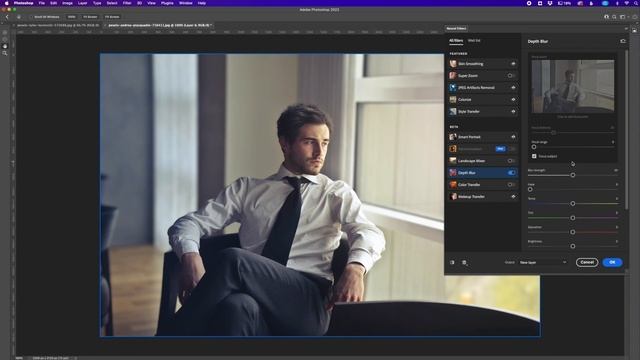Select the Hand tool in the left toolbar
This screenshot has width=640, height=360.
(x=5, y=46)
